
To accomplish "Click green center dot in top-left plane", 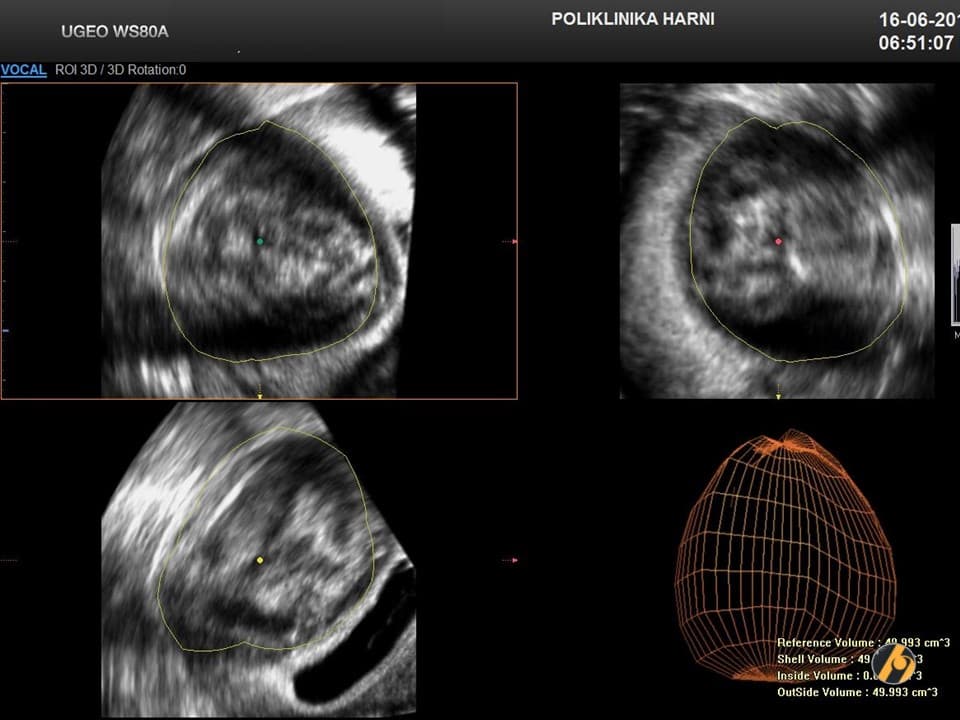I will (260, 241).
